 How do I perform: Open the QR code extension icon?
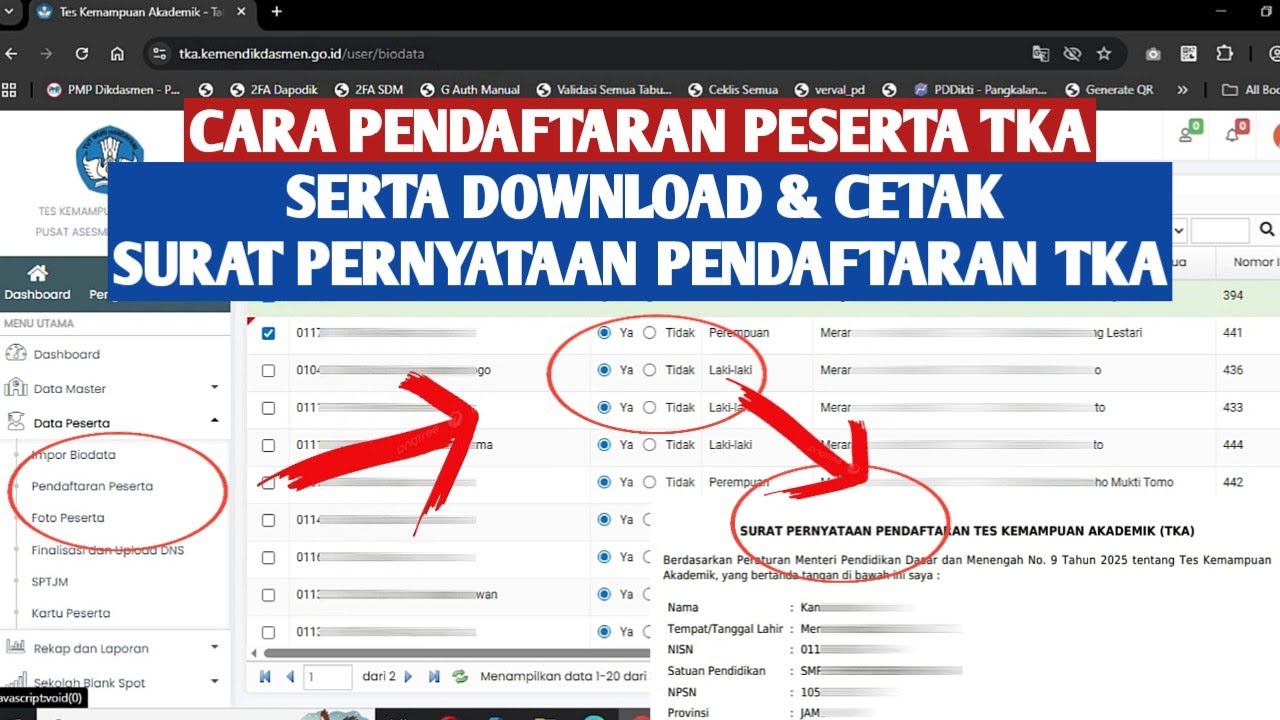pyautogui.click(x=1188, y=54)
